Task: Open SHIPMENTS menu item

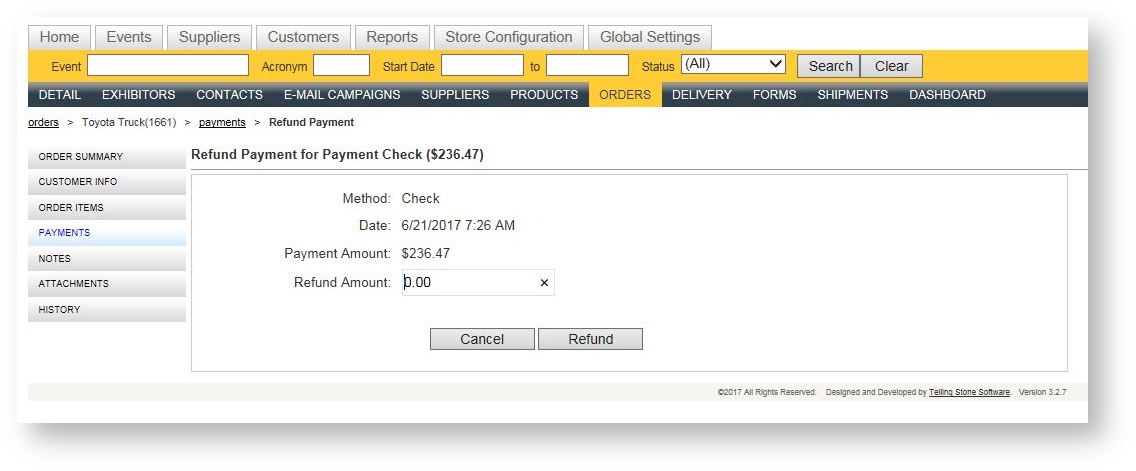Action: click(853, 95)
